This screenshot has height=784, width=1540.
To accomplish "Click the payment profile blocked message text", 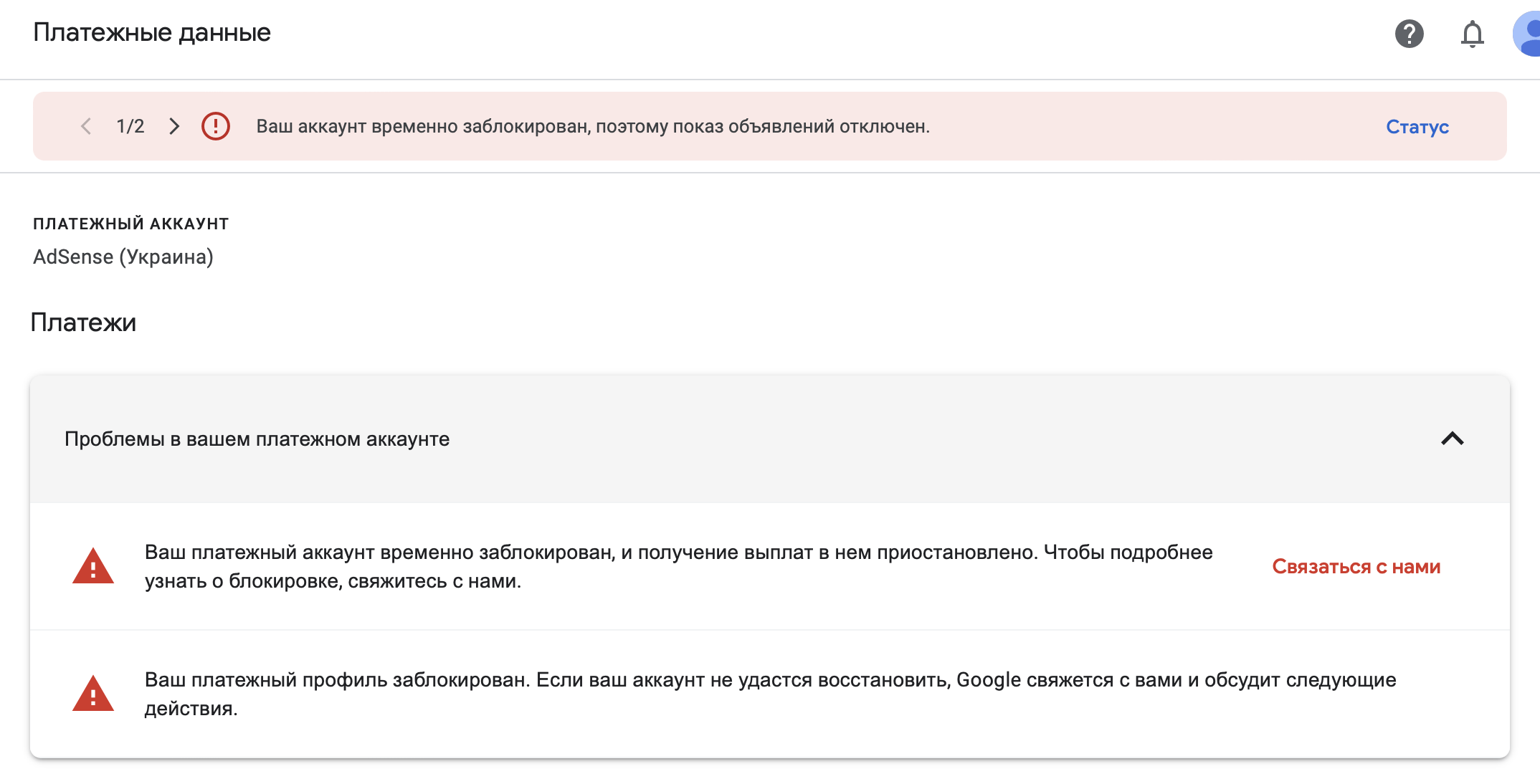I will 770,694.
